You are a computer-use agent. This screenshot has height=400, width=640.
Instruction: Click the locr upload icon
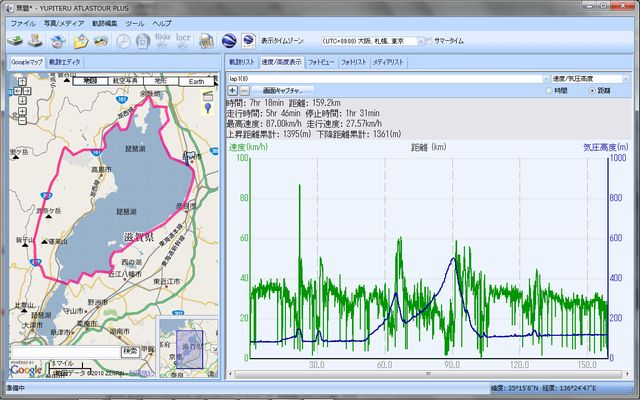click(x=183, y=41)
